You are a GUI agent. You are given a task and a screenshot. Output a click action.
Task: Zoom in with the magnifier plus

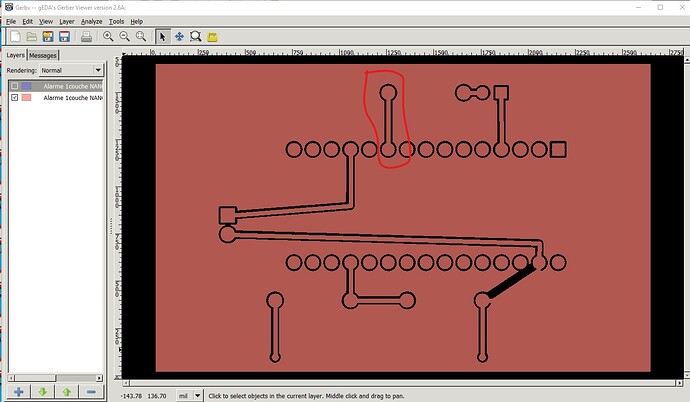click(108, 37)
